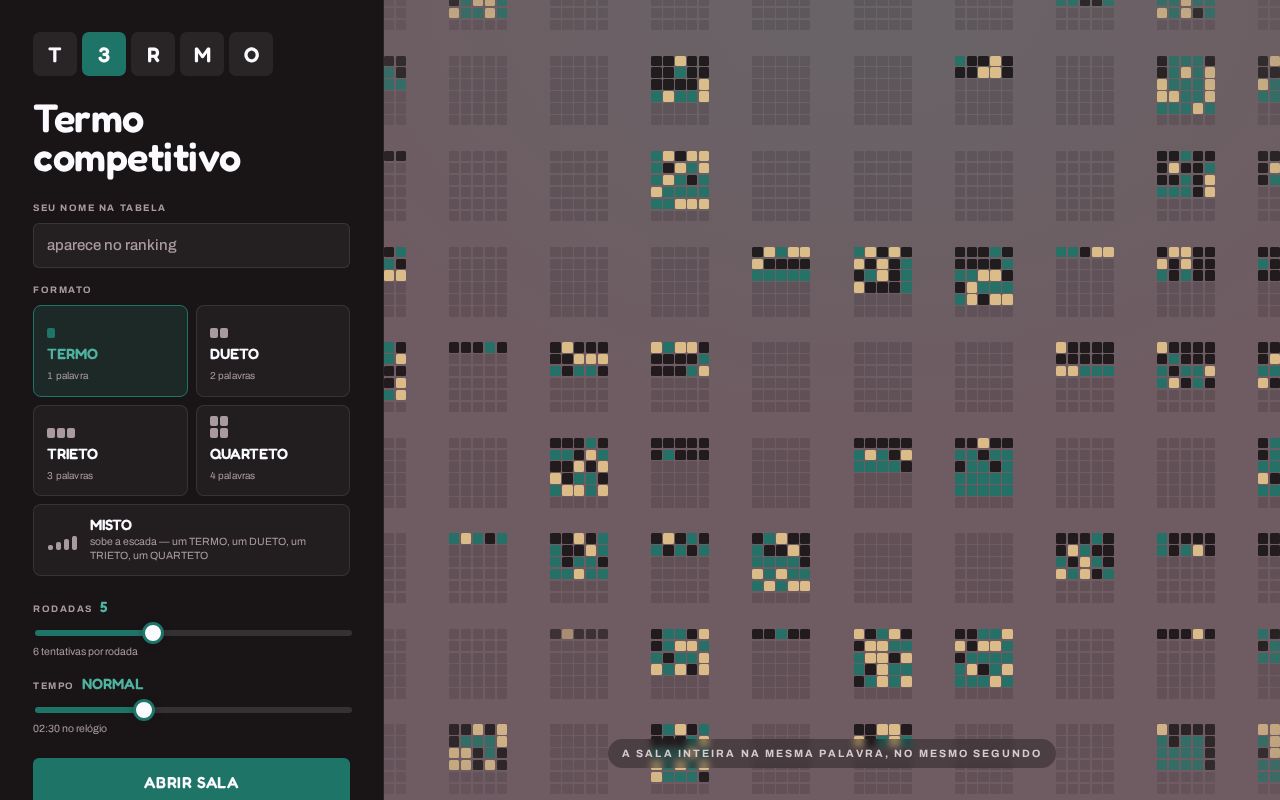The height and width of the screenshot is (800, 1280).
Task: Click the NORMAL tempo value
Action: coord(112,685)
